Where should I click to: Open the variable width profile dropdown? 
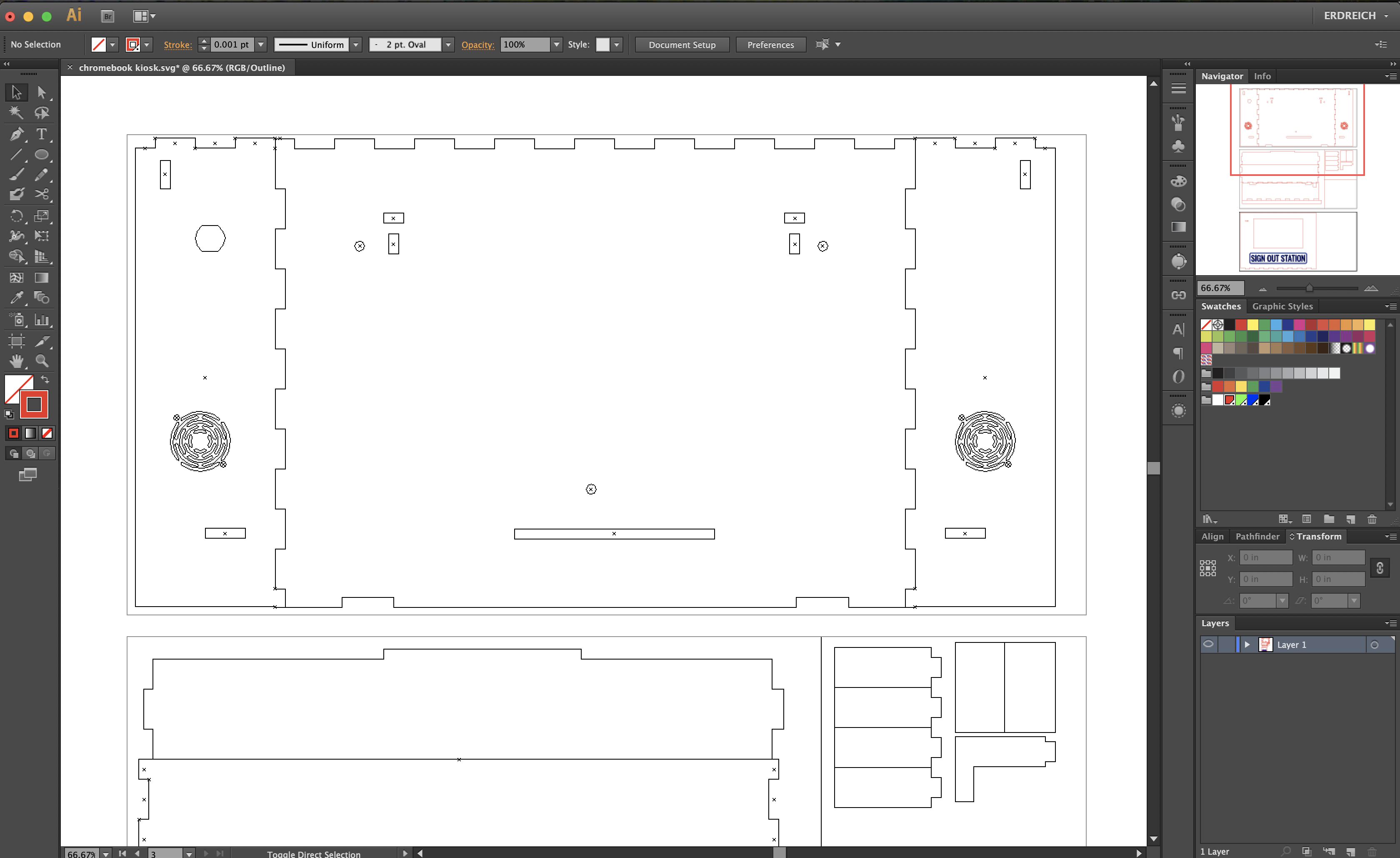click(x=356, y=44)
